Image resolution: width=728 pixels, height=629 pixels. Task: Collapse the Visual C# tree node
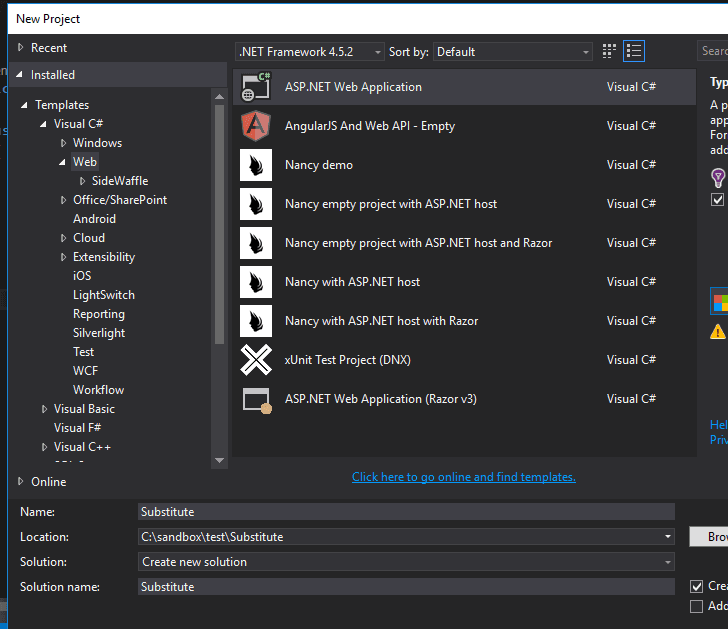43,124
